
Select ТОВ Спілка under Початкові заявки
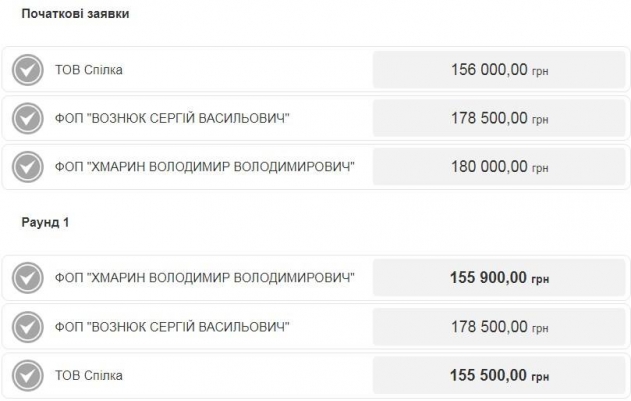click(x=90, y=70)
